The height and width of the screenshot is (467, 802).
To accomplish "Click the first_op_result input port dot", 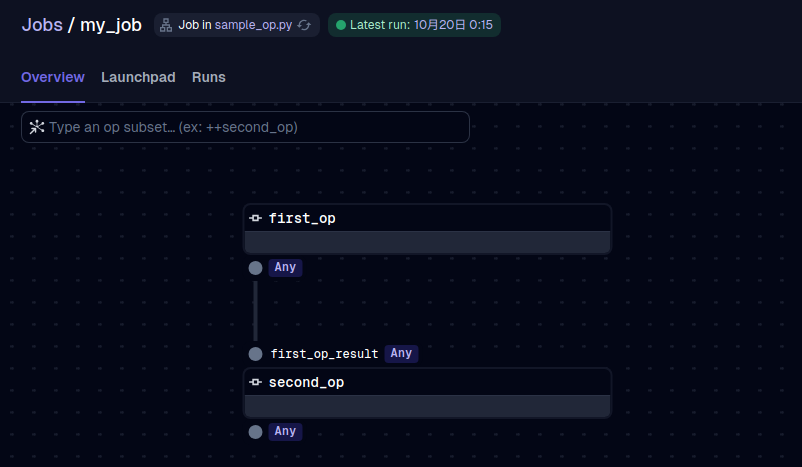I will click(255, 354).
